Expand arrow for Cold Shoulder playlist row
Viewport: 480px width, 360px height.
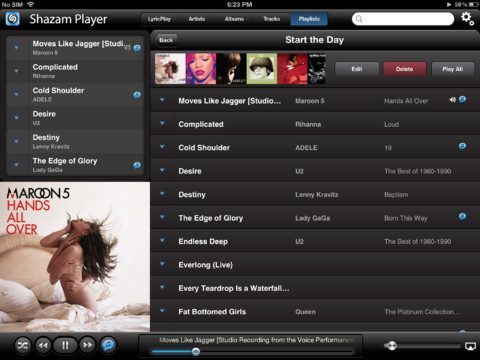click(162, 147)
